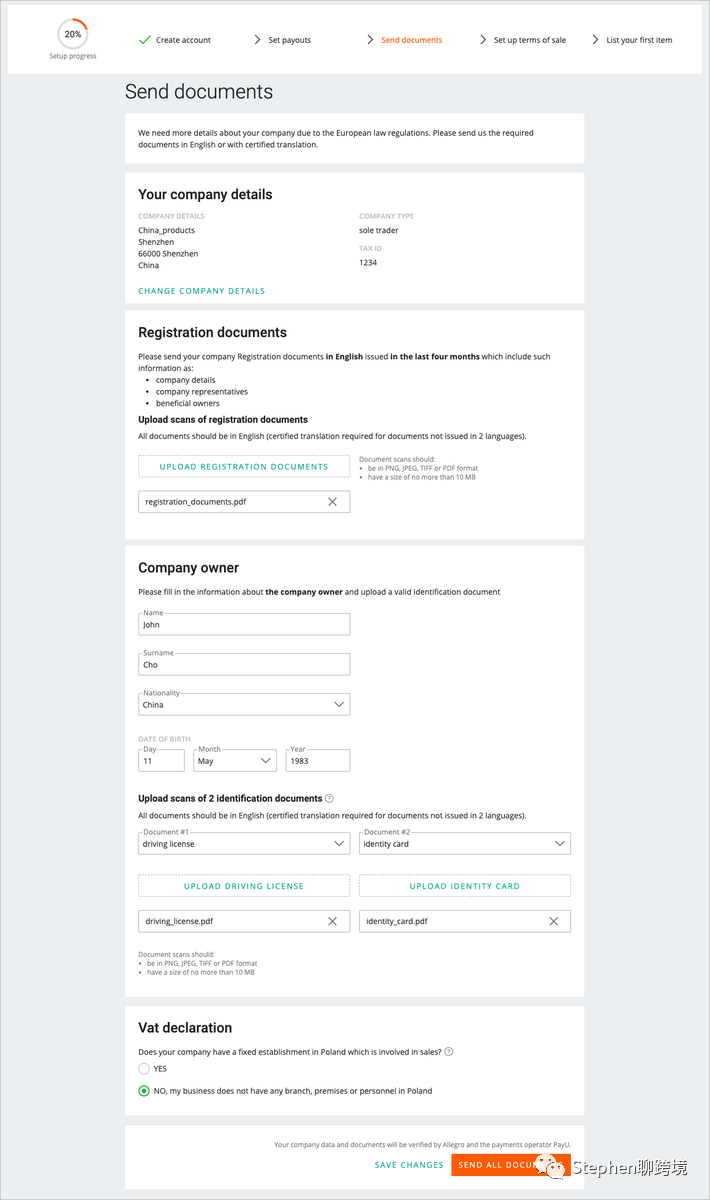This screenshot has width=710, height=1200.
Task: Click the 20% setup progress circle
Action: pos(73,34)
